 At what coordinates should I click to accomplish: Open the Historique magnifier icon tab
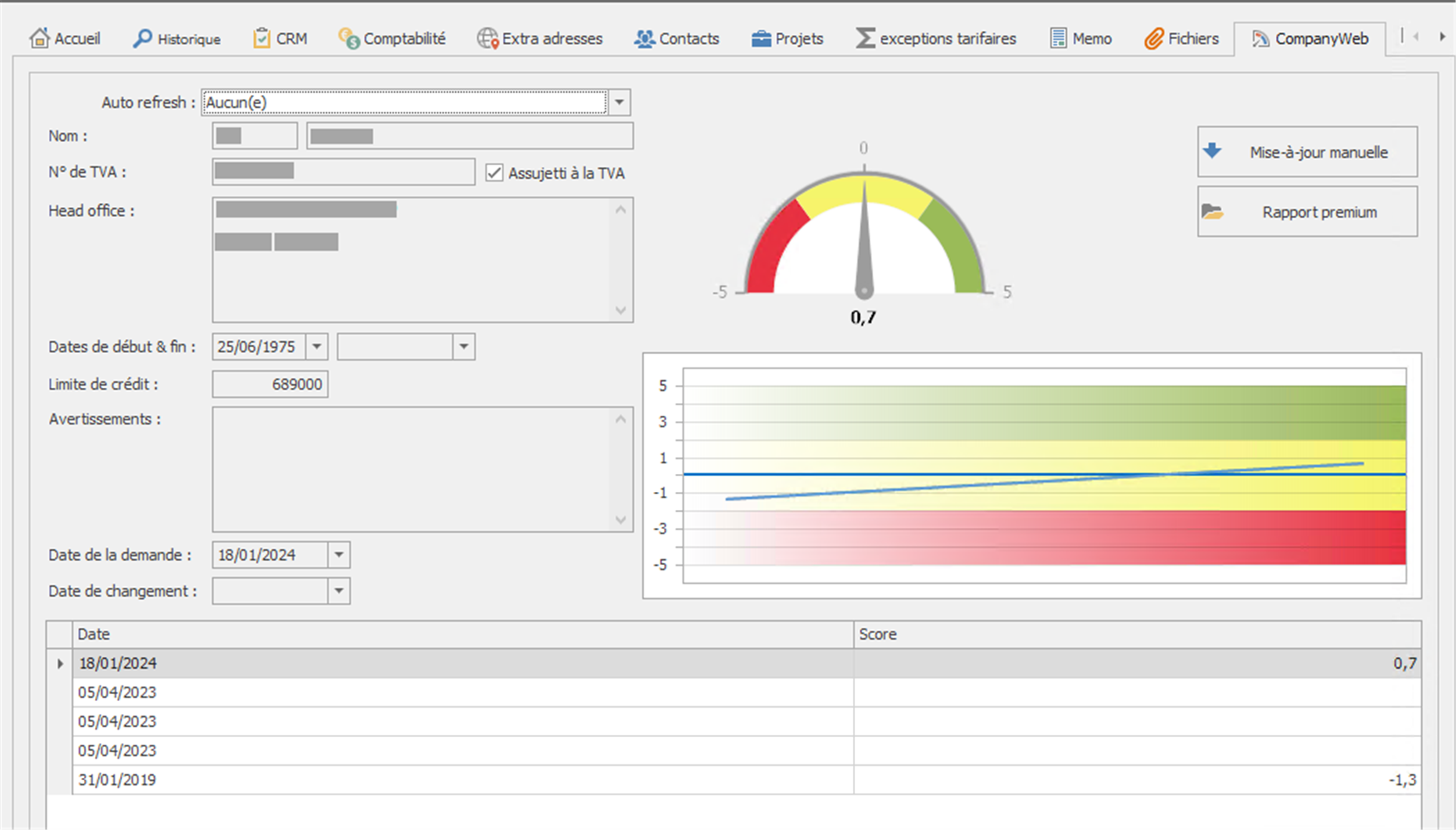(x=142, y=38)
